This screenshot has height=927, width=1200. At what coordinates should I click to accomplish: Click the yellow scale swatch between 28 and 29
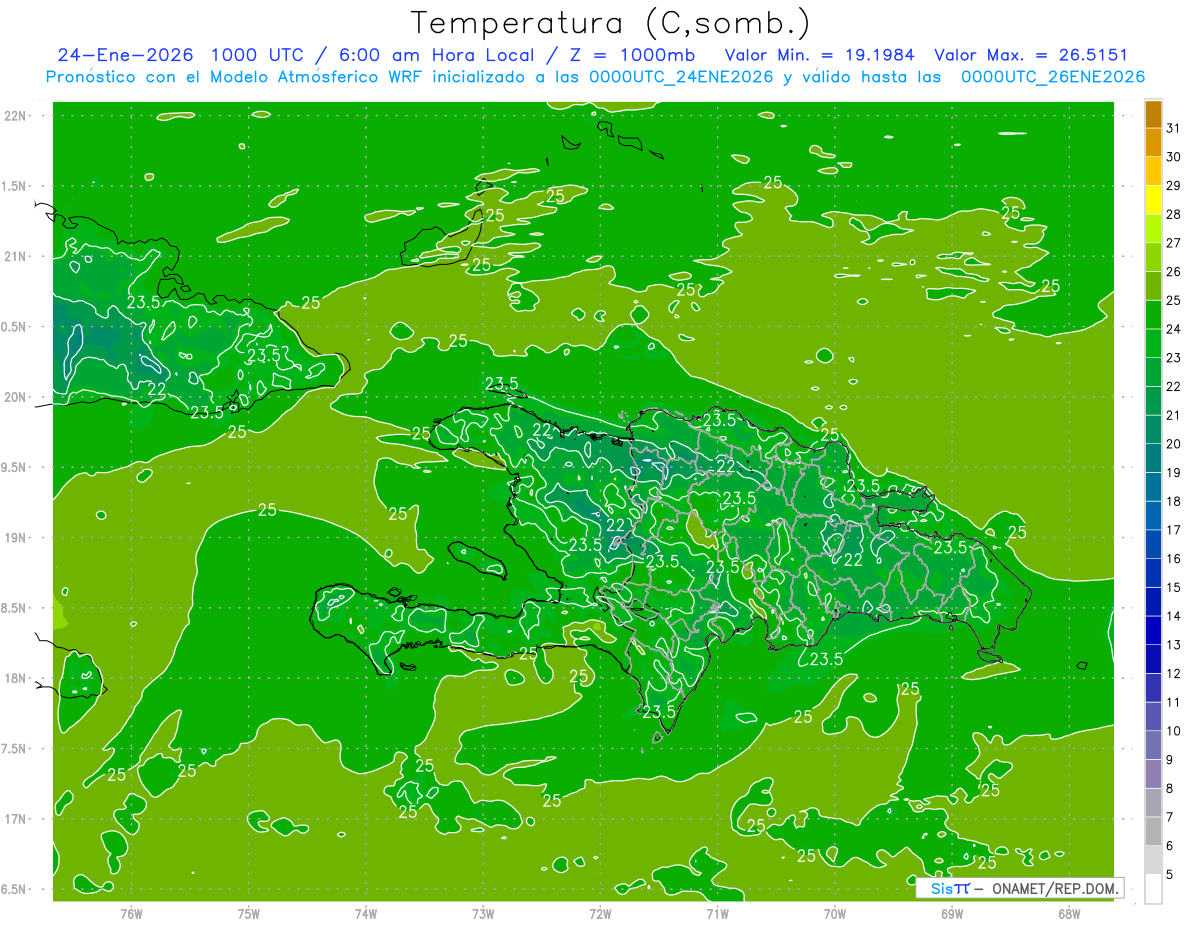(1153, 201)
